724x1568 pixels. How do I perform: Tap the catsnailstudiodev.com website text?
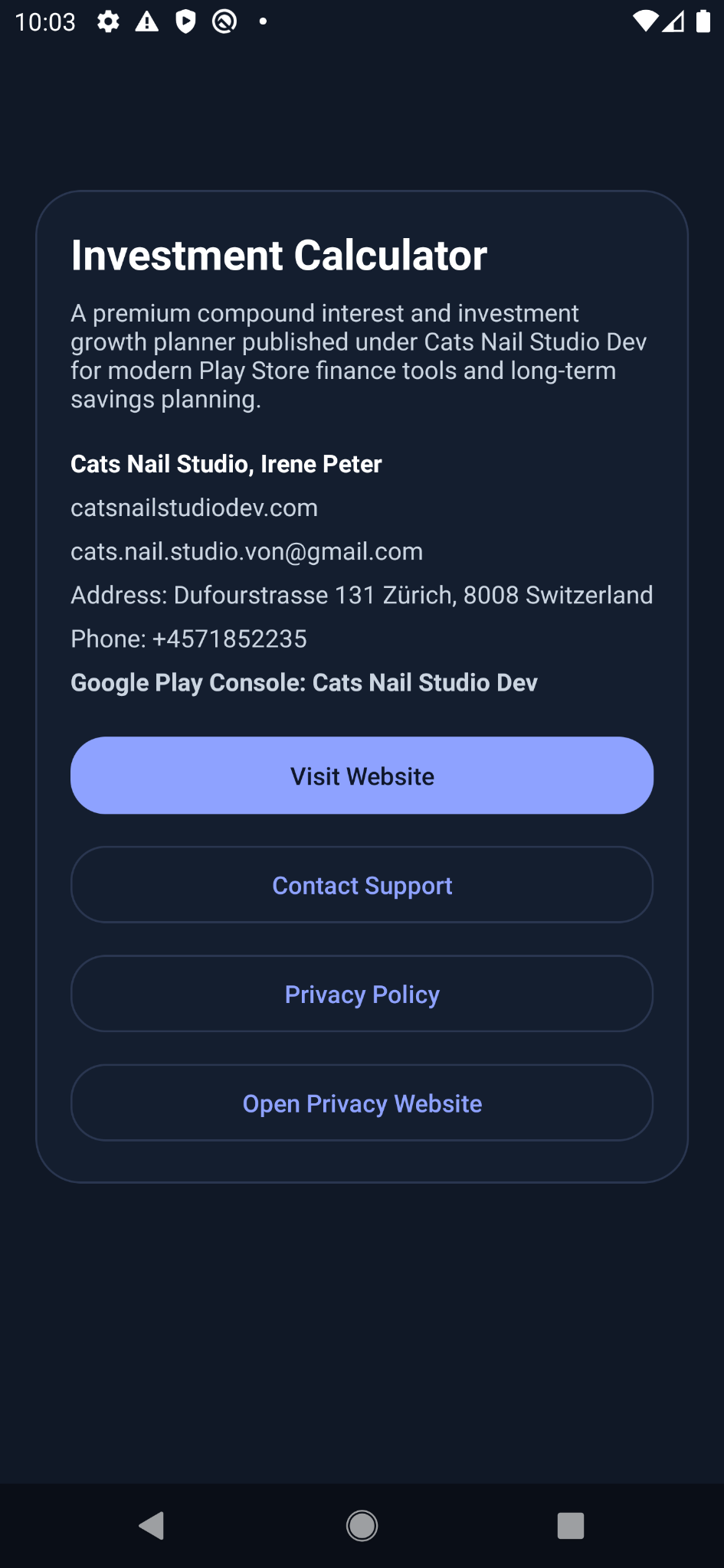pyautogui.click(x=194, y=508)
